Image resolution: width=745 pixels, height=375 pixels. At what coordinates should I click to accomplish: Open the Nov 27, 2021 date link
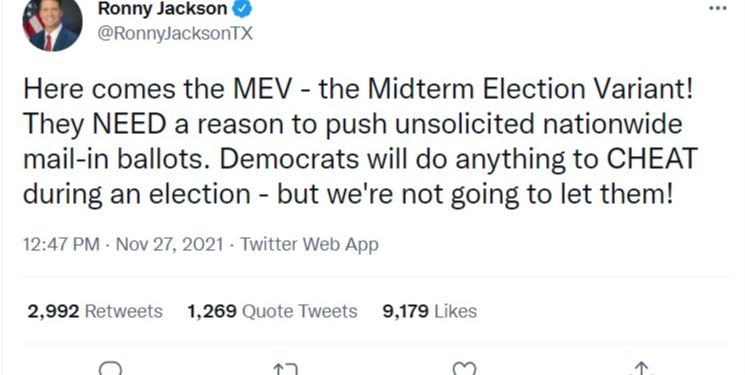pyautogui.click(x=170, y=244)
